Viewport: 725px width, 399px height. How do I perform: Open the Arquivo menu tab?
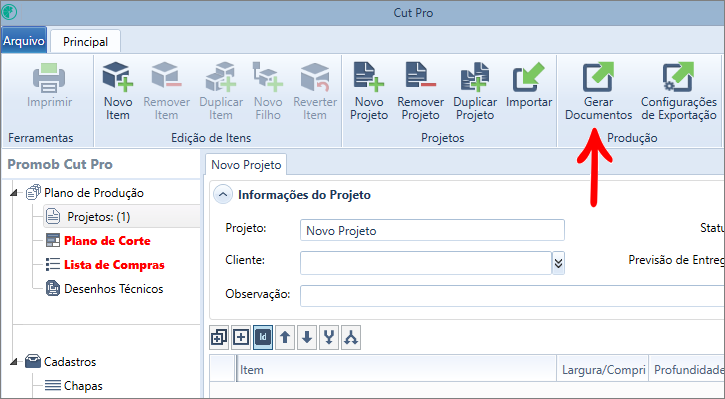tap(24, 41)
